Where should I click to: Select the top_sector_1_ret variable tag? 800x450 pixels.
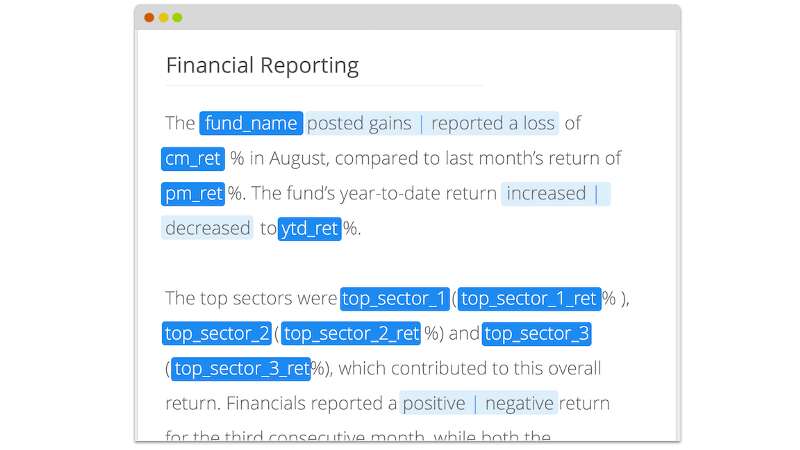(529, 298)
